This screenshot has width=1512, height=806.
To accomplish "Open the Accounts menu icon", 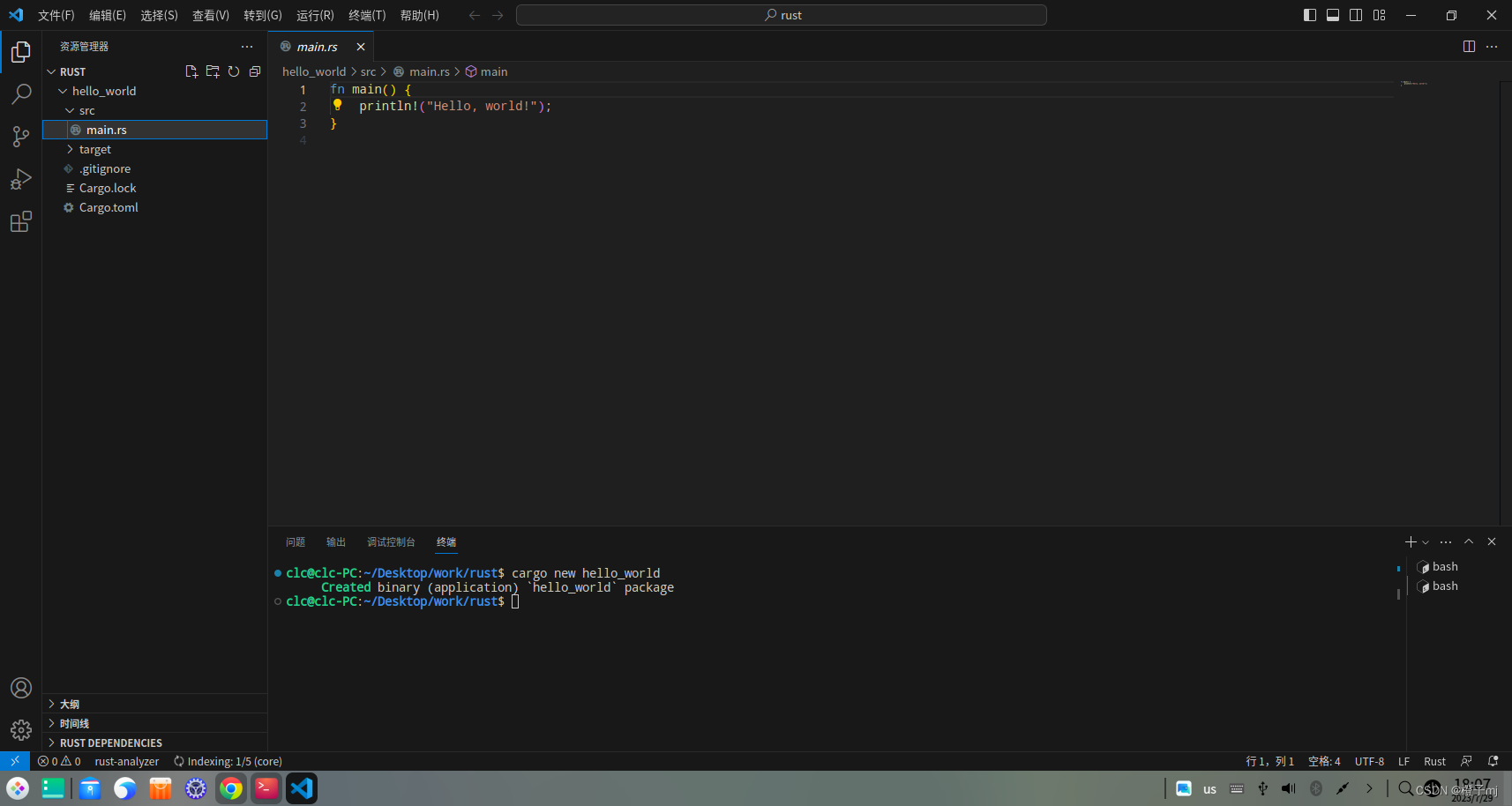I will coord(21,688).
